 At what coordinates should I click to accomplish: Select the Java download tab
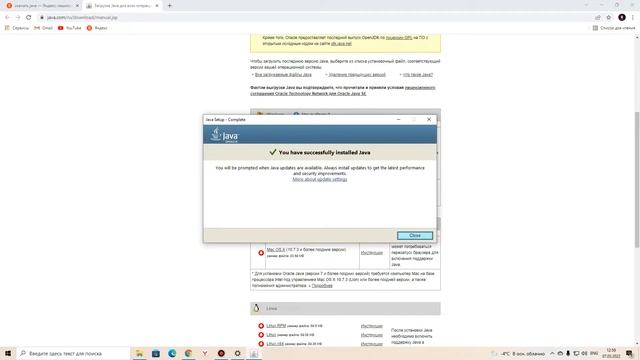(121, 6)
